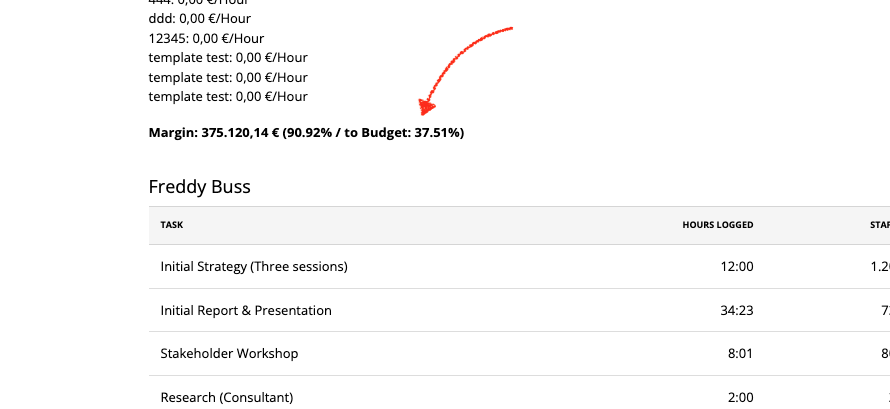
Task: Click the red arrow annotation head
Action: pyautogui.click(x=426, y=107)
